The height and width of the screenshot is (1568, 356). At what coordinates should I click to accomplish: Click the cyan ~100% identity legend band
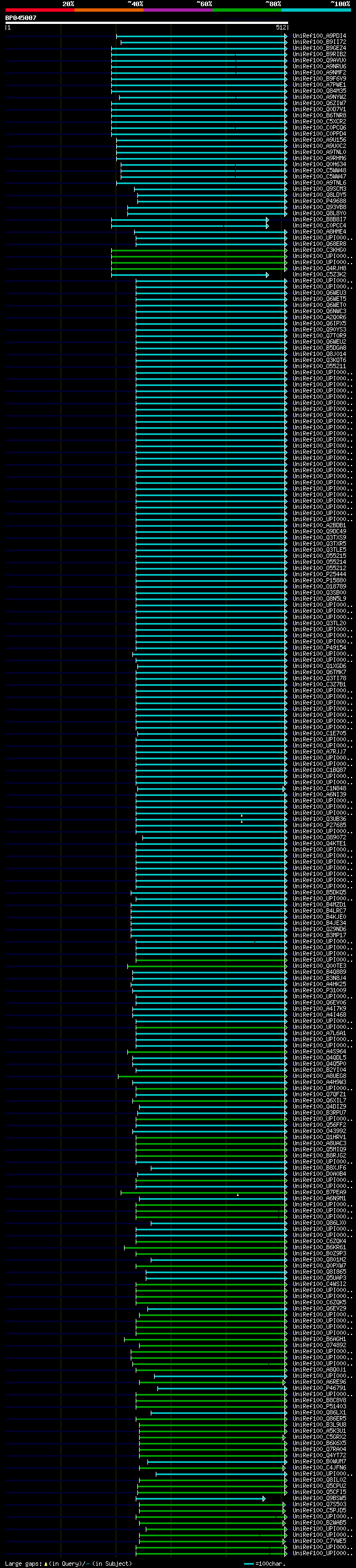tap(316, 10)
